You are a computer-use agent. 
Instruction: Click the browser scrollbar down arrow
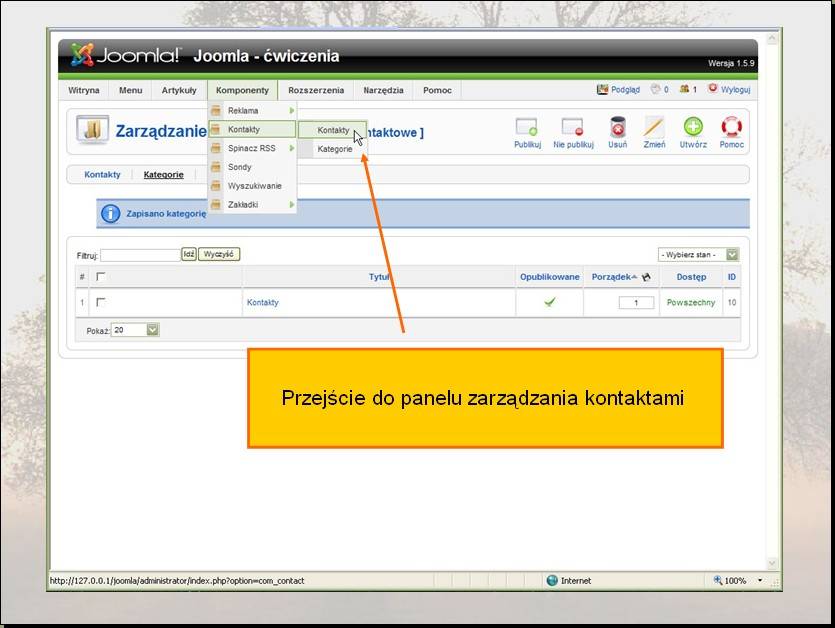point(772,564)
